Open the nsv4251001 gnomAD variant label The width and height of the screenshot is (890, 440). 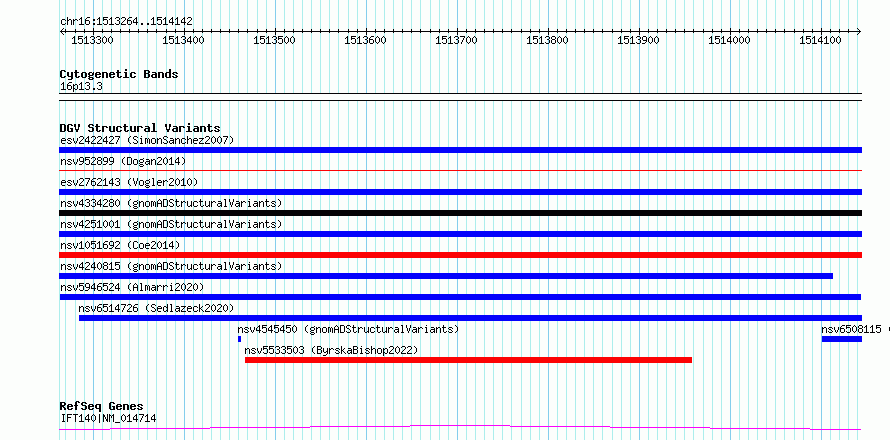click(x=171, y=224)
